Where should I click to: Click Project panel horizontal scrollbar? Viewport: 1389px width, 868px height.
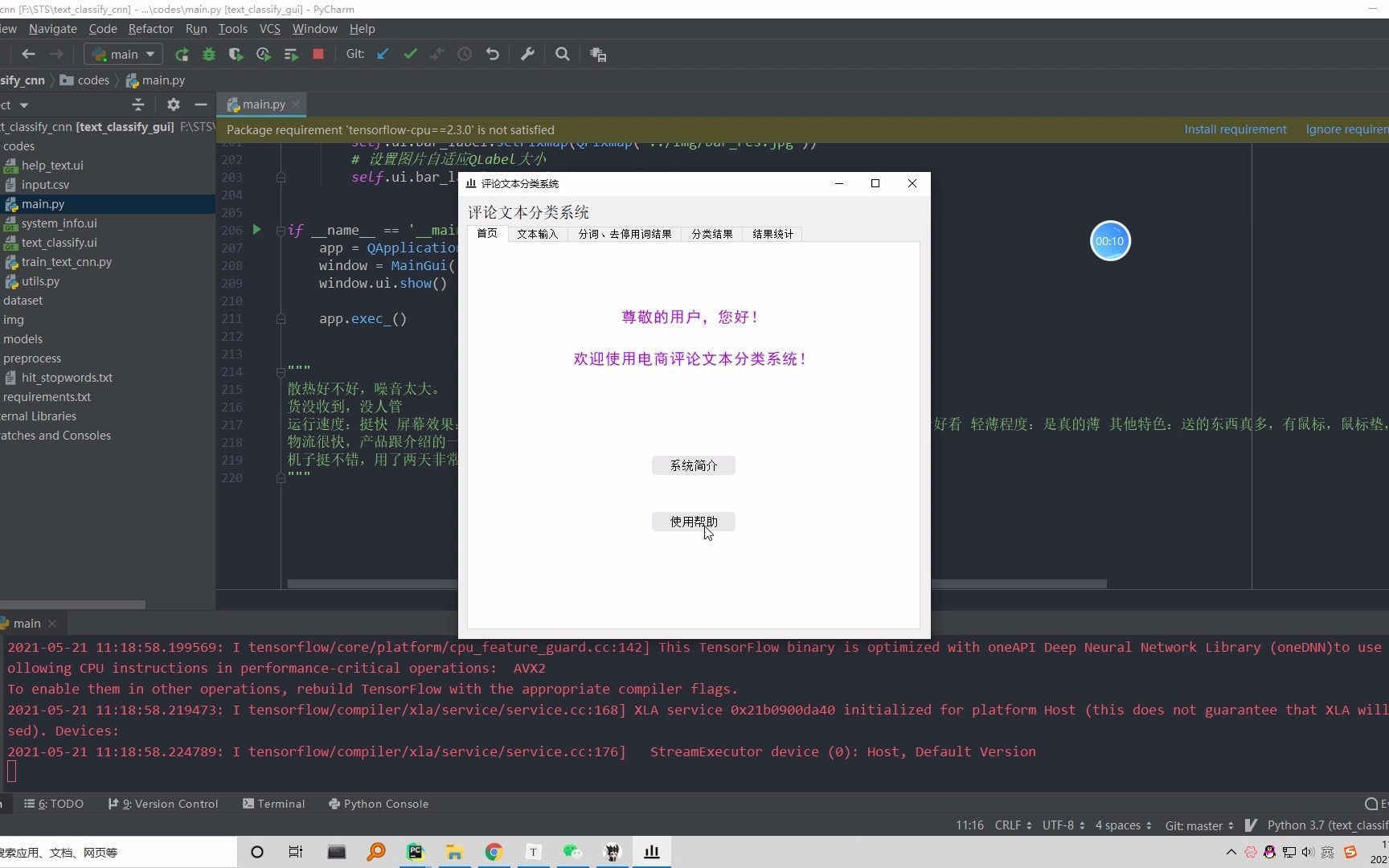tap(72, 604)
